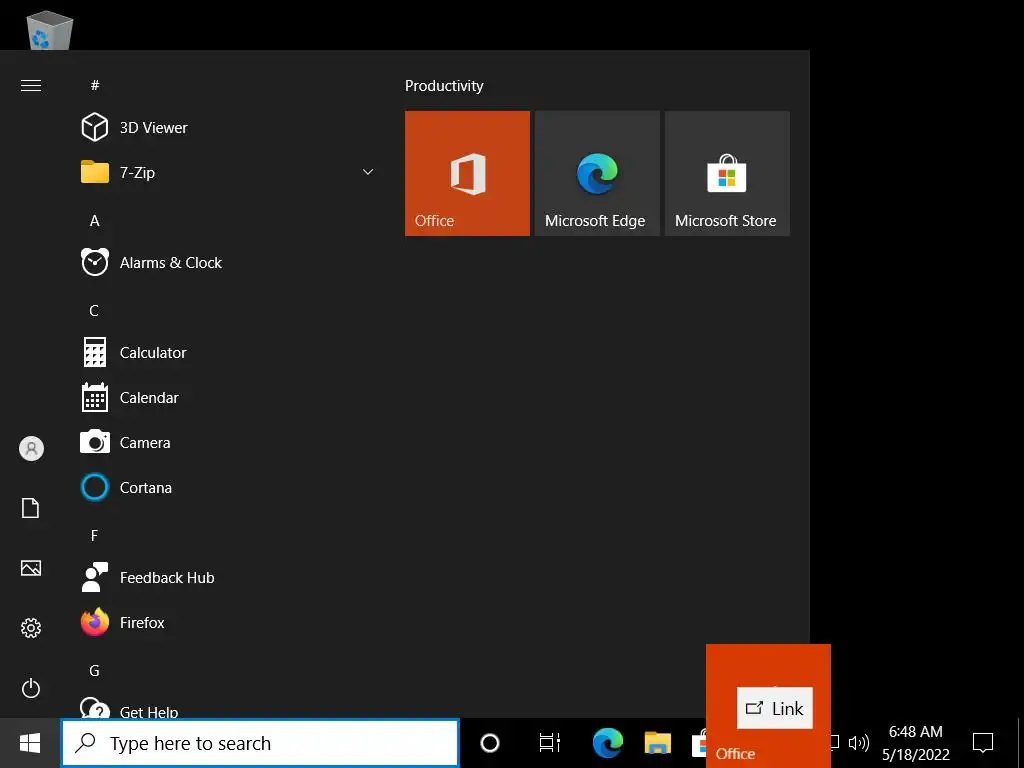Launch Firefox from the app list
The image size is (1024, 768).
(229, 623)
